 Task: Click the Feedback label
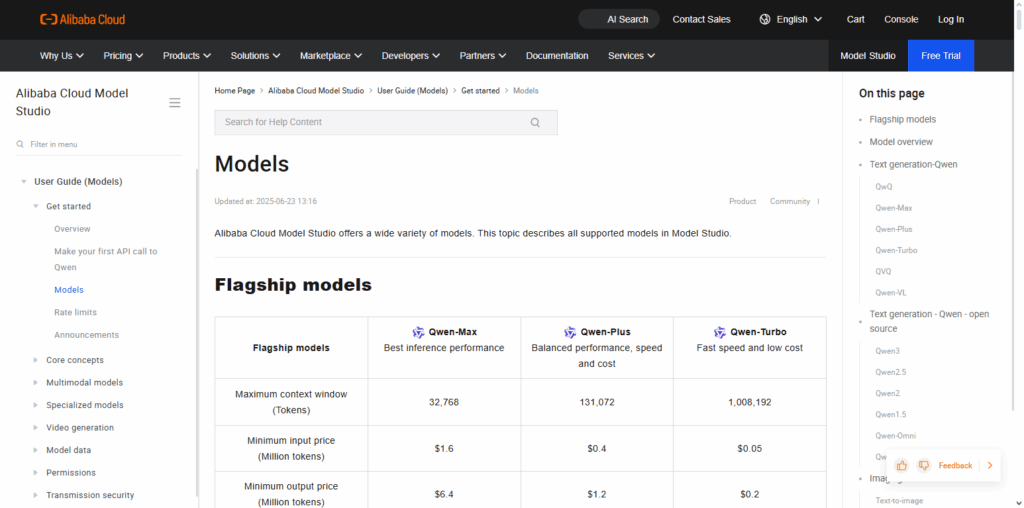point(955,466)
